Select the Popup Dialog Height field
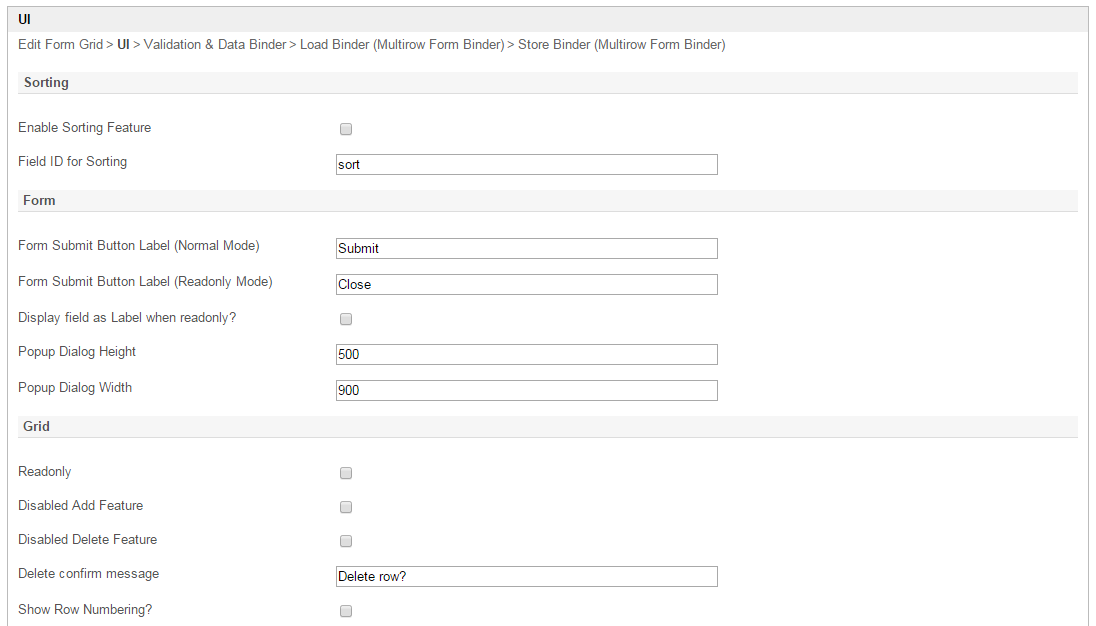1096x626 pixels. point(526,355)
